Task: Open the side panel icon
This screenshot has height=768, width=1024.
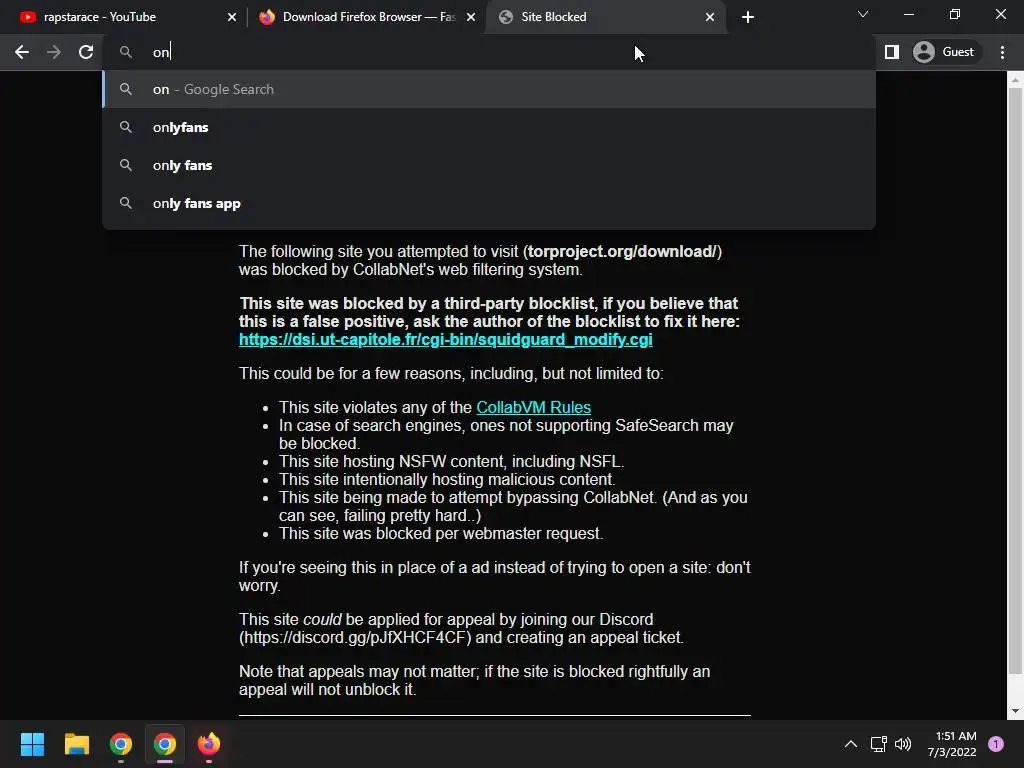Action: pos(891,52)
